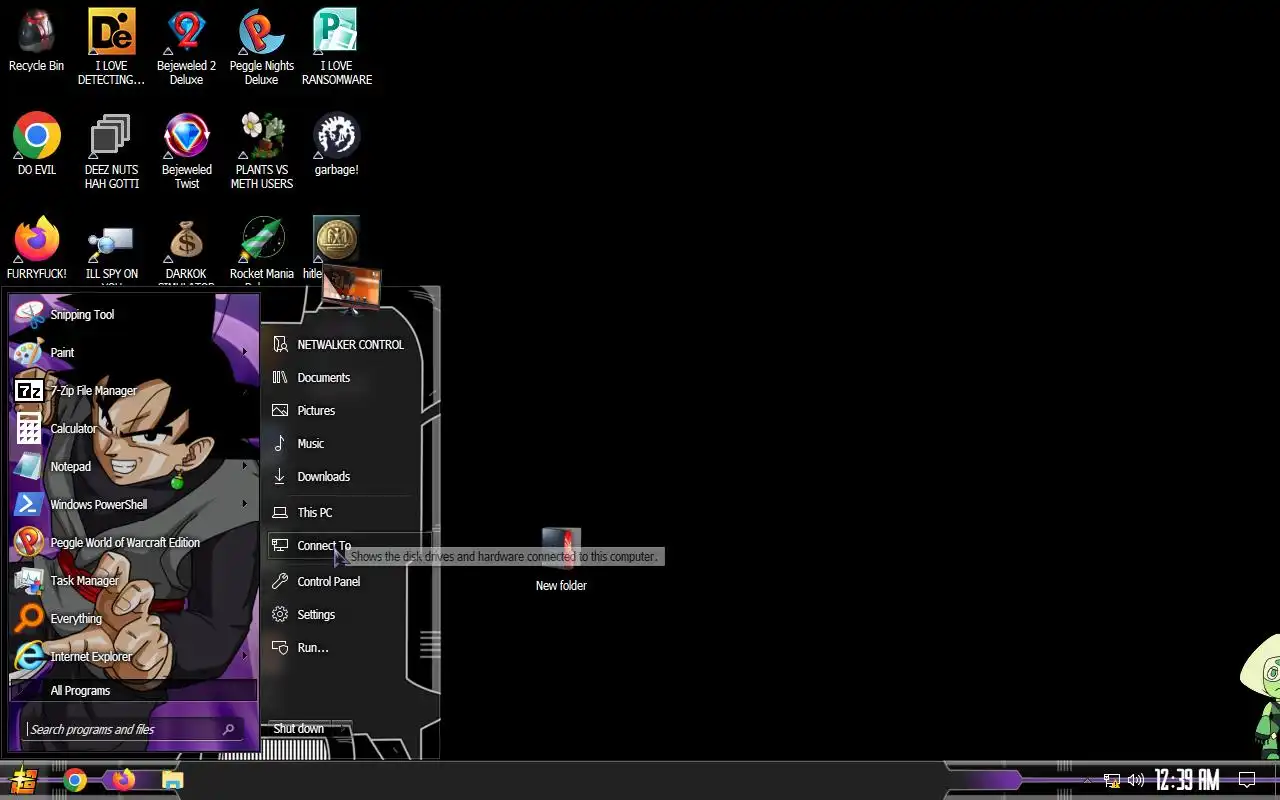
Task: Open Firefox from the taskbar
Action: (124, 780)
